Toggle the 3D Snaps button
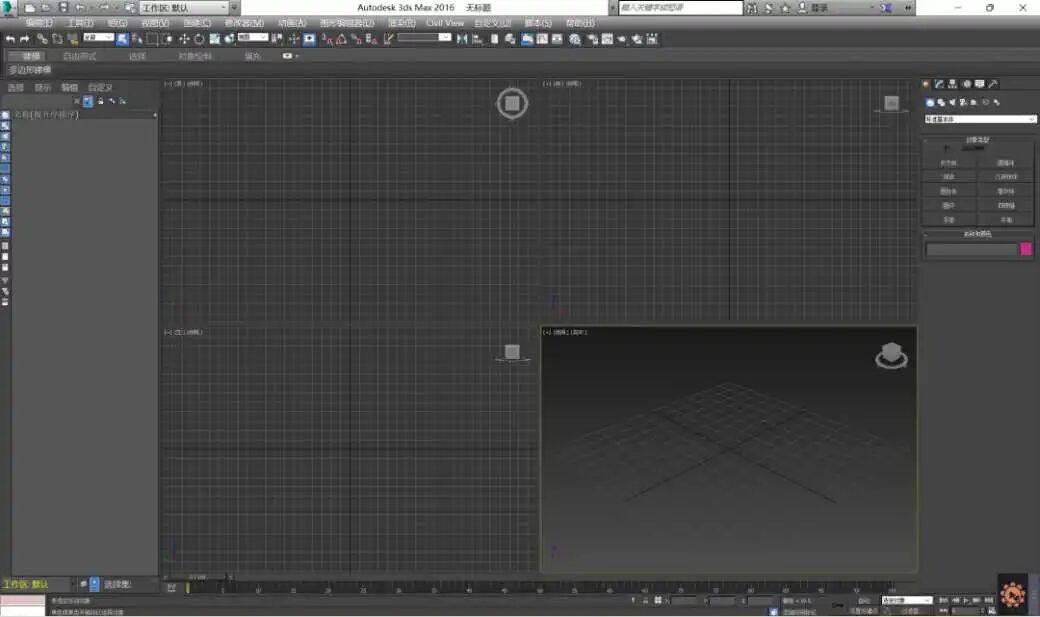 [x=326, y=39]
